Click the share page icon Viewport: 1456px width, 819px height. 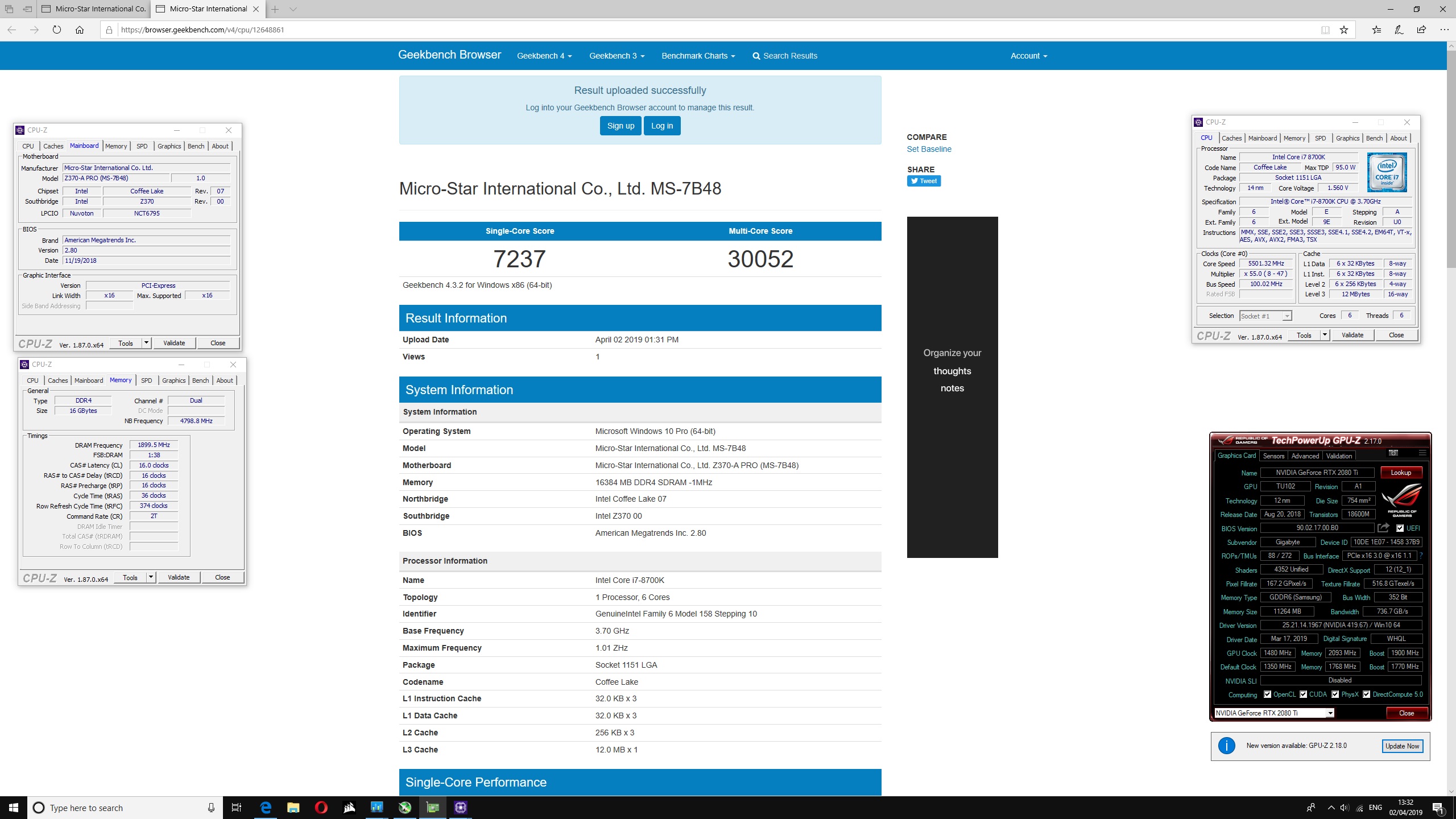1421,30
